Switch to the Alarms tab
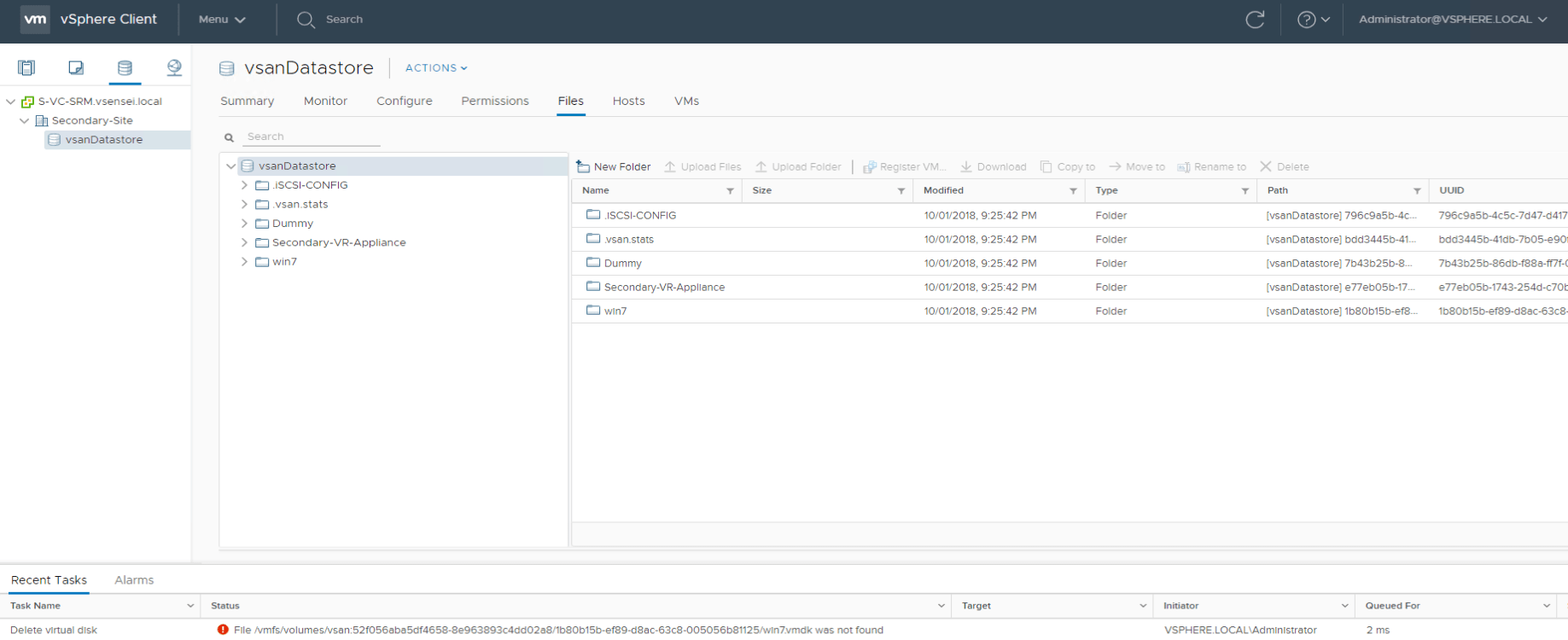This screenshot has width=1568, height=640. [x=134, y=580]
